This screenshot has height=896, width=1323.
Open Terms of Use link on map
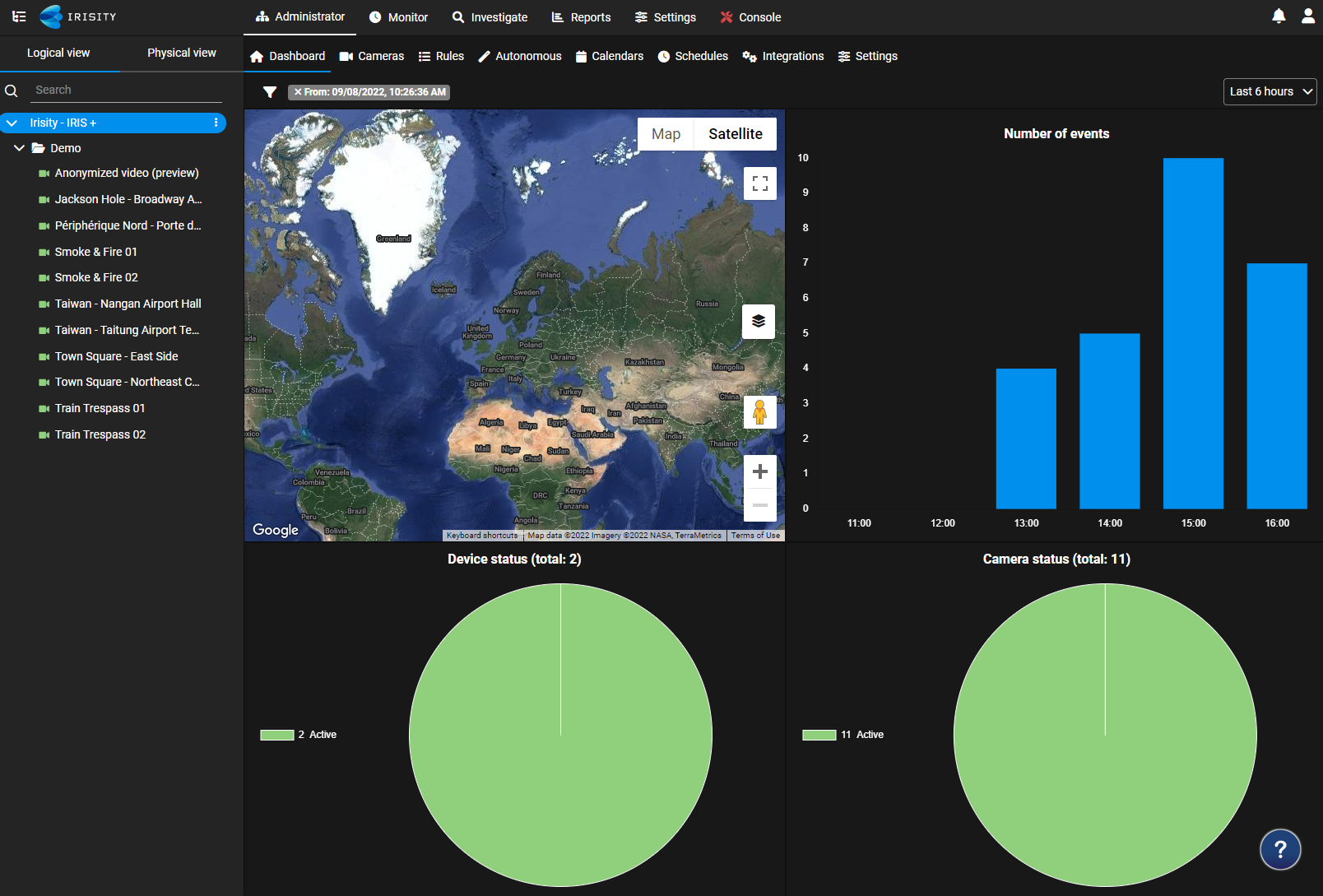click(x=755, y=536)
